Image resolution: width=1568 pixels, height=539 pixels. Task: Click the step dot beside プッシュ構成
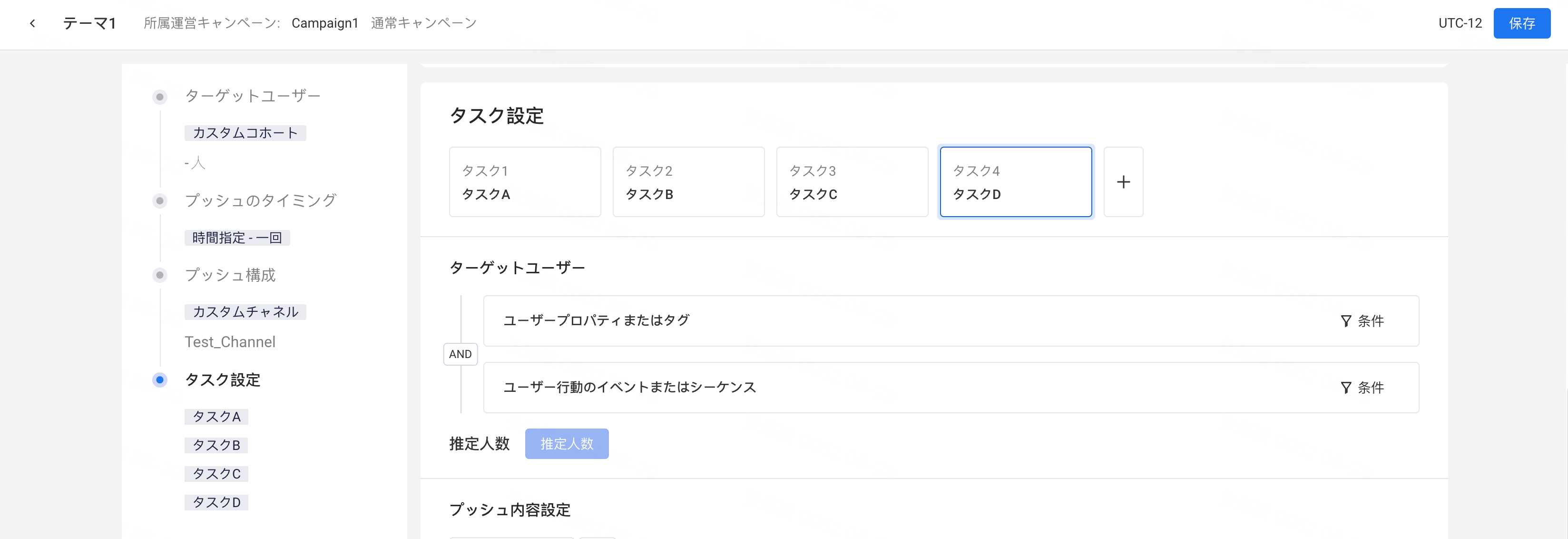pos(159,275)
